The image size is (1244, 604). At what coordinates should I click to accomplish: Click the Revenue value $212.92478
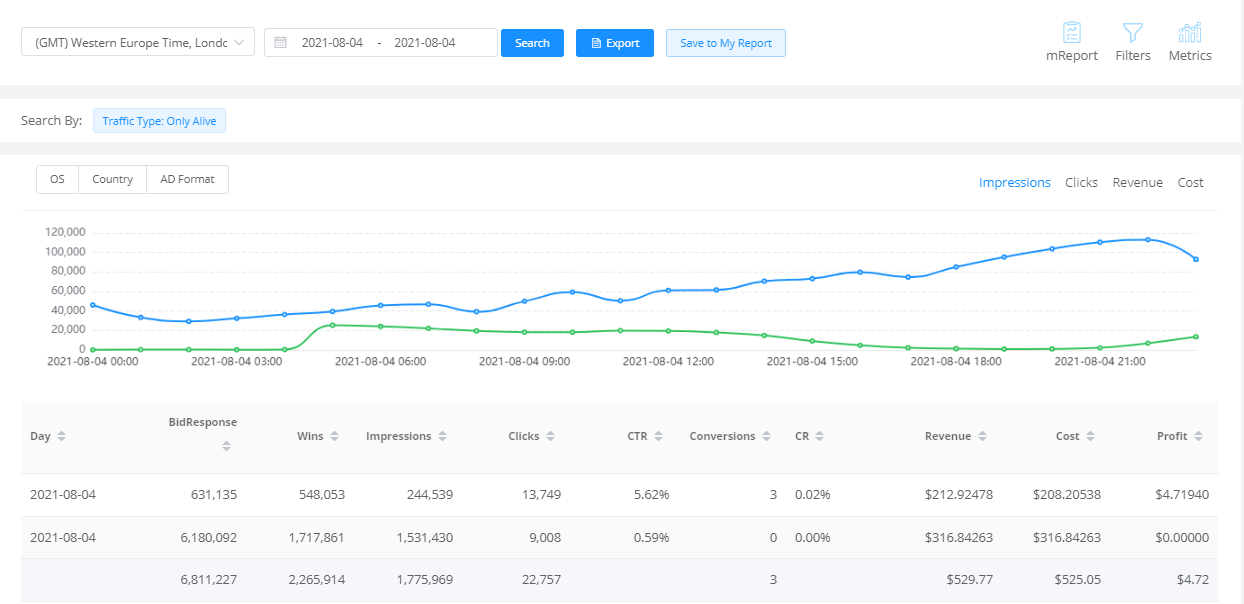pos(959,494)
